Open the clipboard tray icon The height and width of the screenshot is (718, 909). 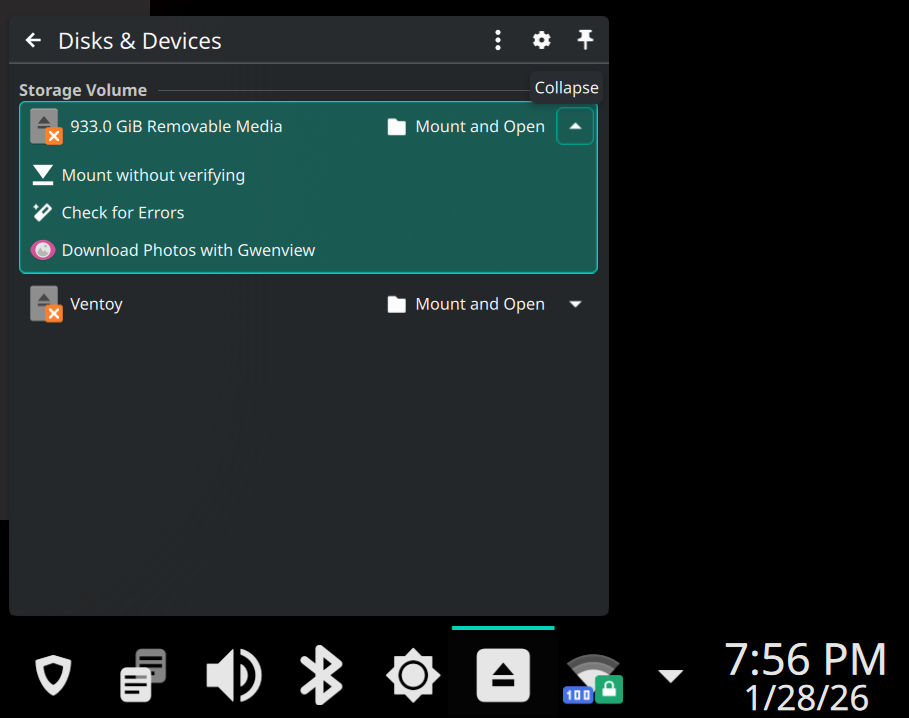coord(142,676)
